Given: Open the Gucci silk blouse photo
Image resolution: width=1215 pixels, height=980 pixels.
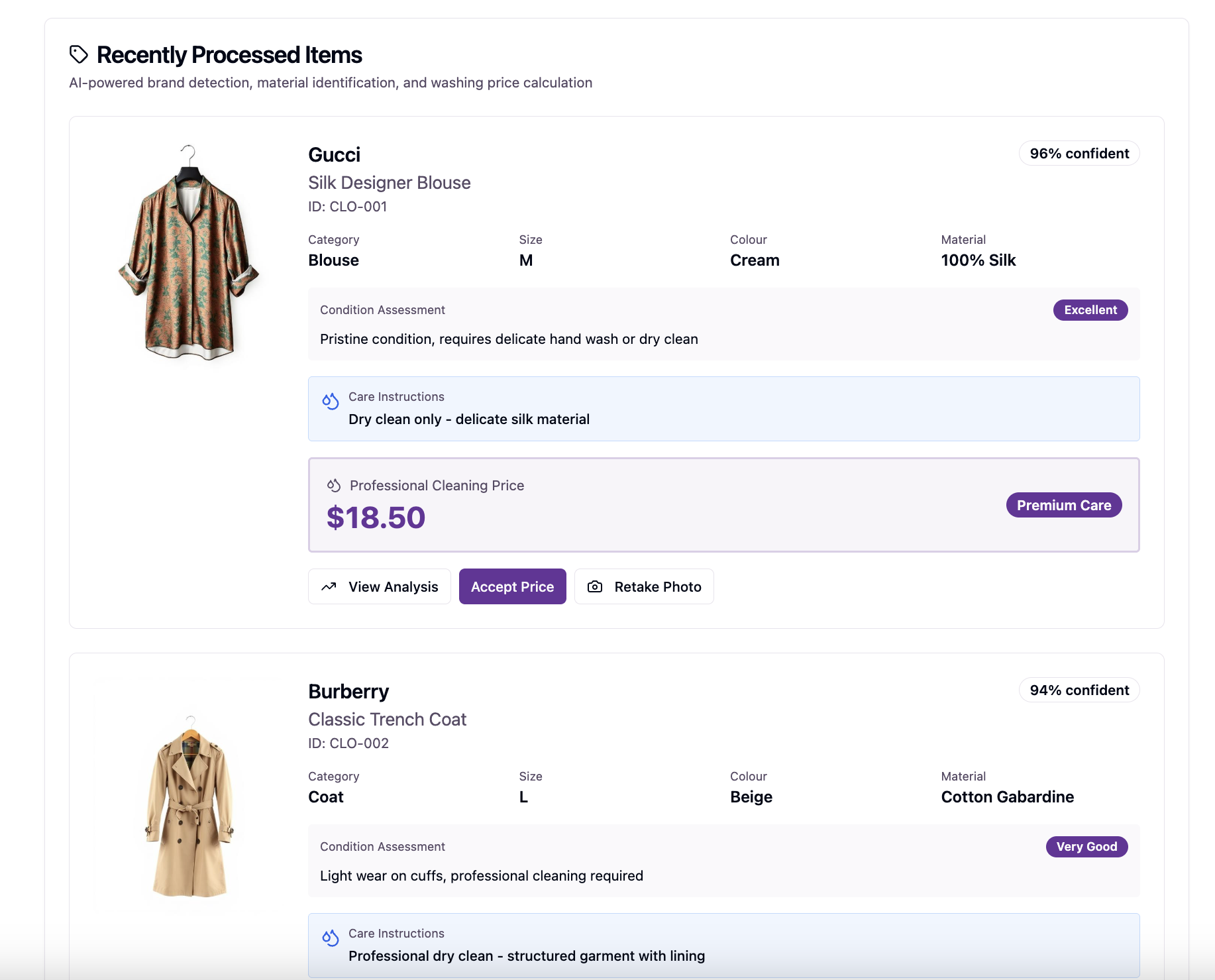Looking at the screenshot, I should [x=189, y=252].
